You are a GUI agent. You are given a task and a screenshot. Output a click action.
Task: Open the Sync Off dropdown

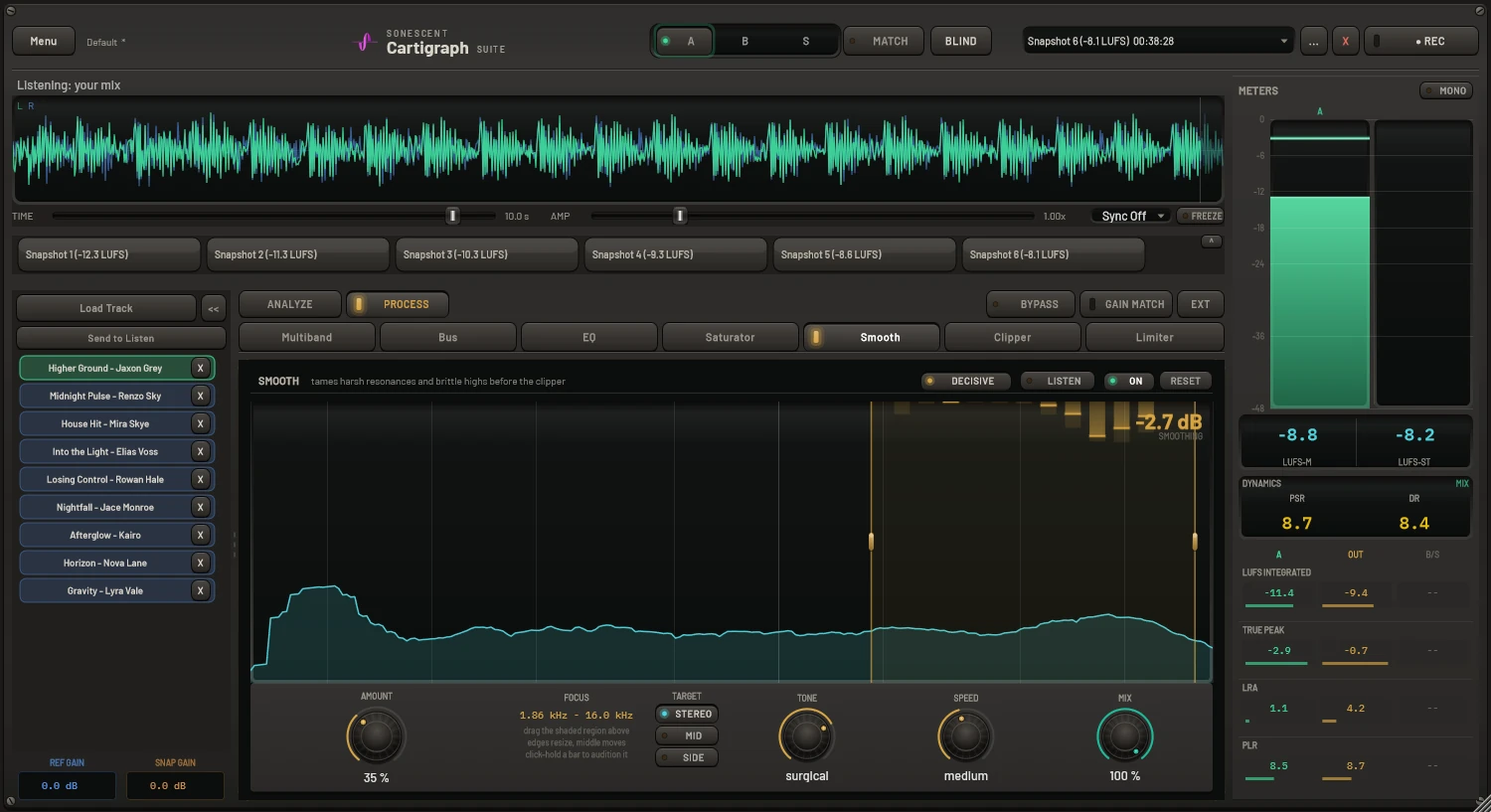pyautogui.click(x=1132, y=216)
